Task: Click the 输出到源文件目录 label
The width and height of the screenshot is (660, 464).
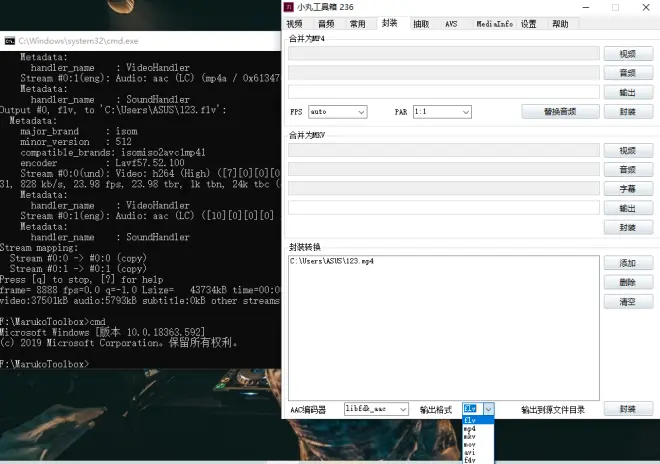Action: 553,410
